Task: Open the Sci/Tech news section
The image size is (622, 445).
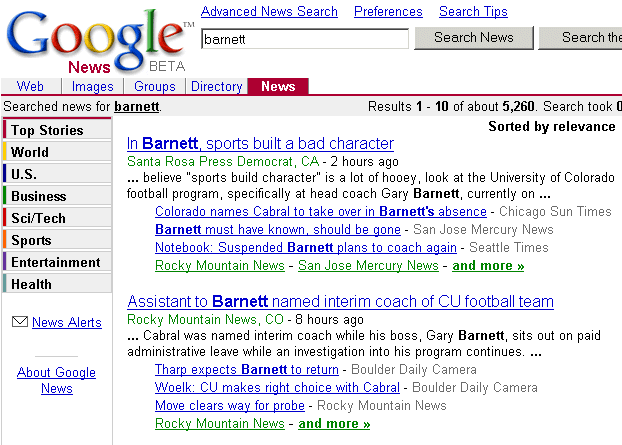Action: click(x=57, y=218)
